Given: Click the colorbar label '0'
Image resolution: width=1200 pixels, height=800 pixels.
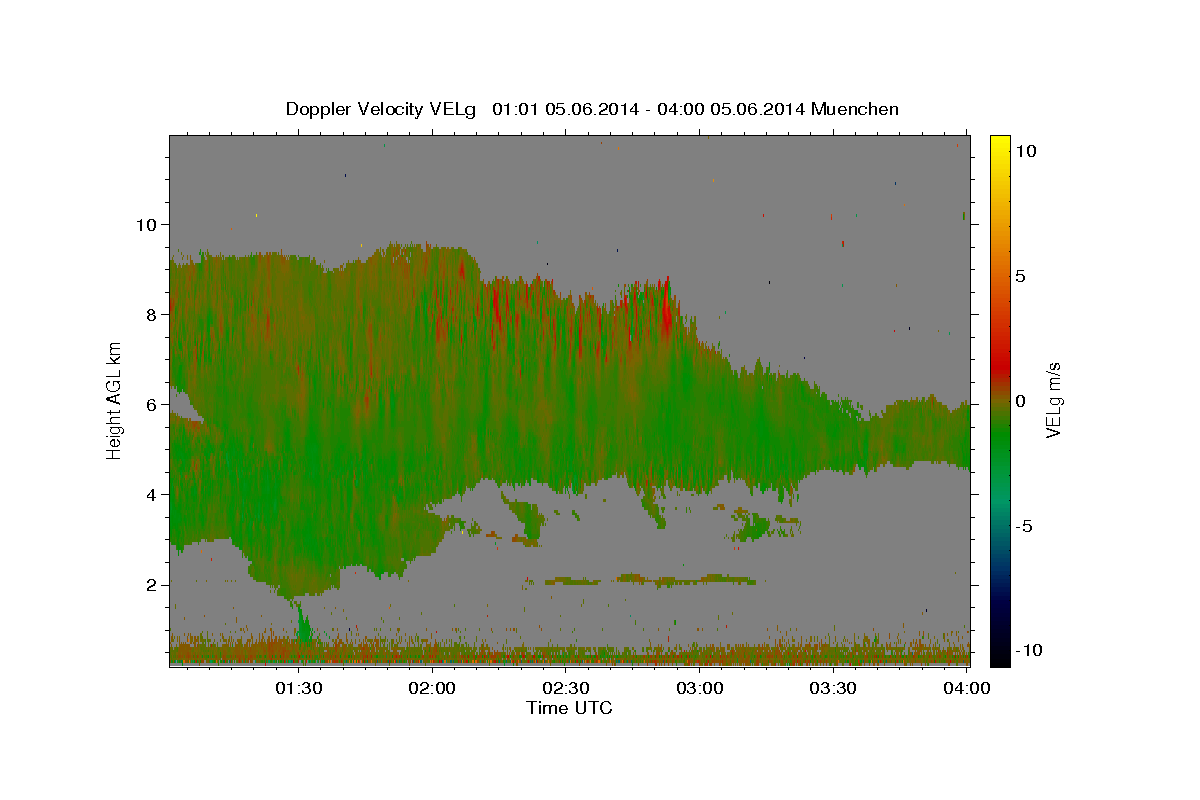Looking at the screenshot, I should coord(1020,401).
